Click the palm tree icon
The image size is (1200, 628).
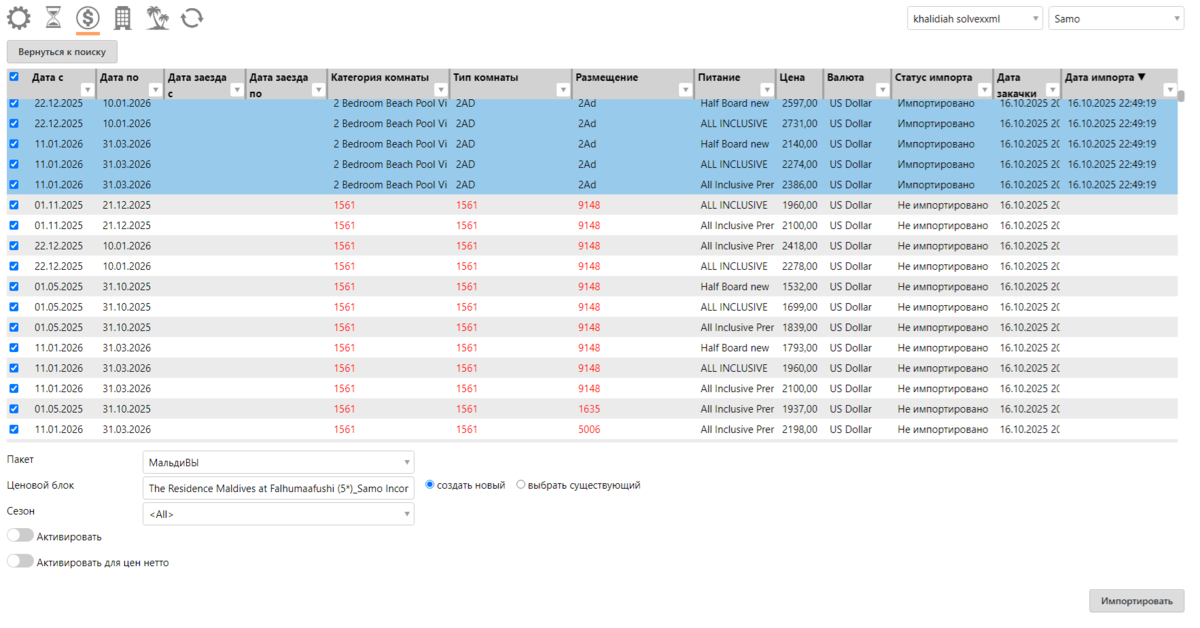point(157,17)
